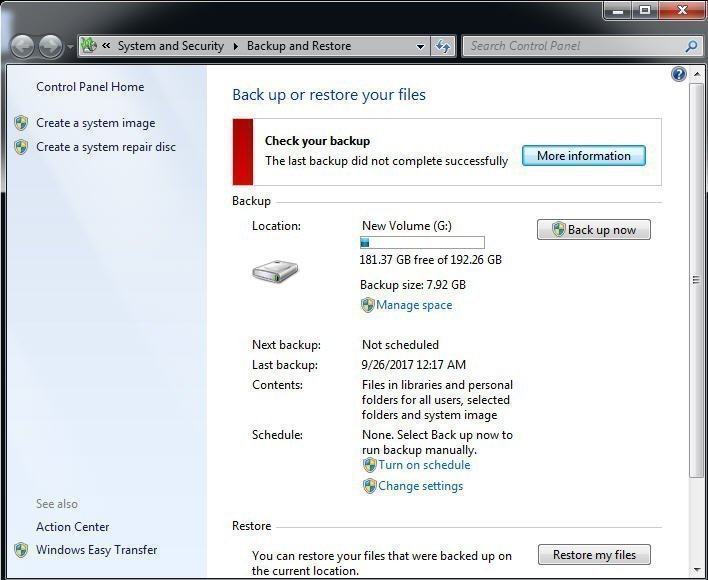Click the Restore my files button
Viewport: 708px width, 580px height.
[x=594, y=555]
